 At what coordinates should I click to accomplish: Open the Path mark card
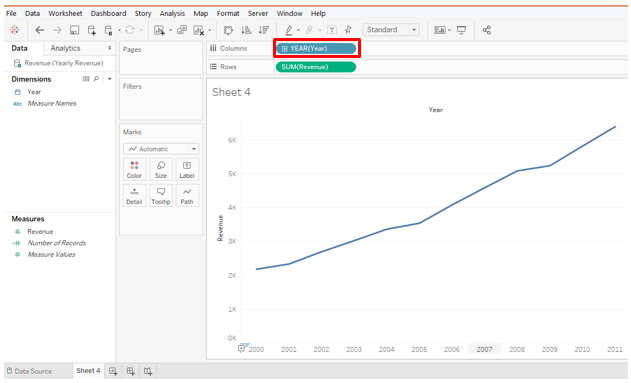tap(187, 196)
